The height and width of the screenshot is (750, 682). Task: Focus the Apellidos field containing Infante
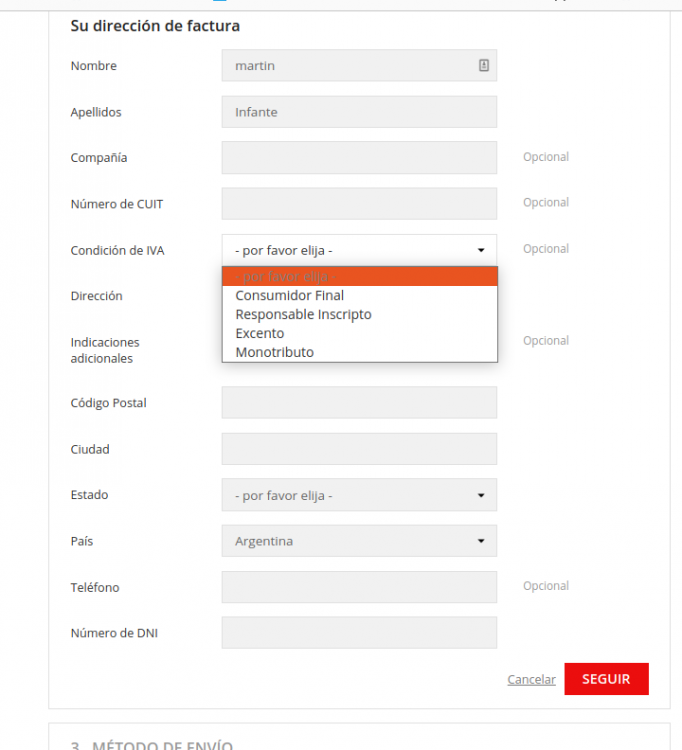click(359, 112)
